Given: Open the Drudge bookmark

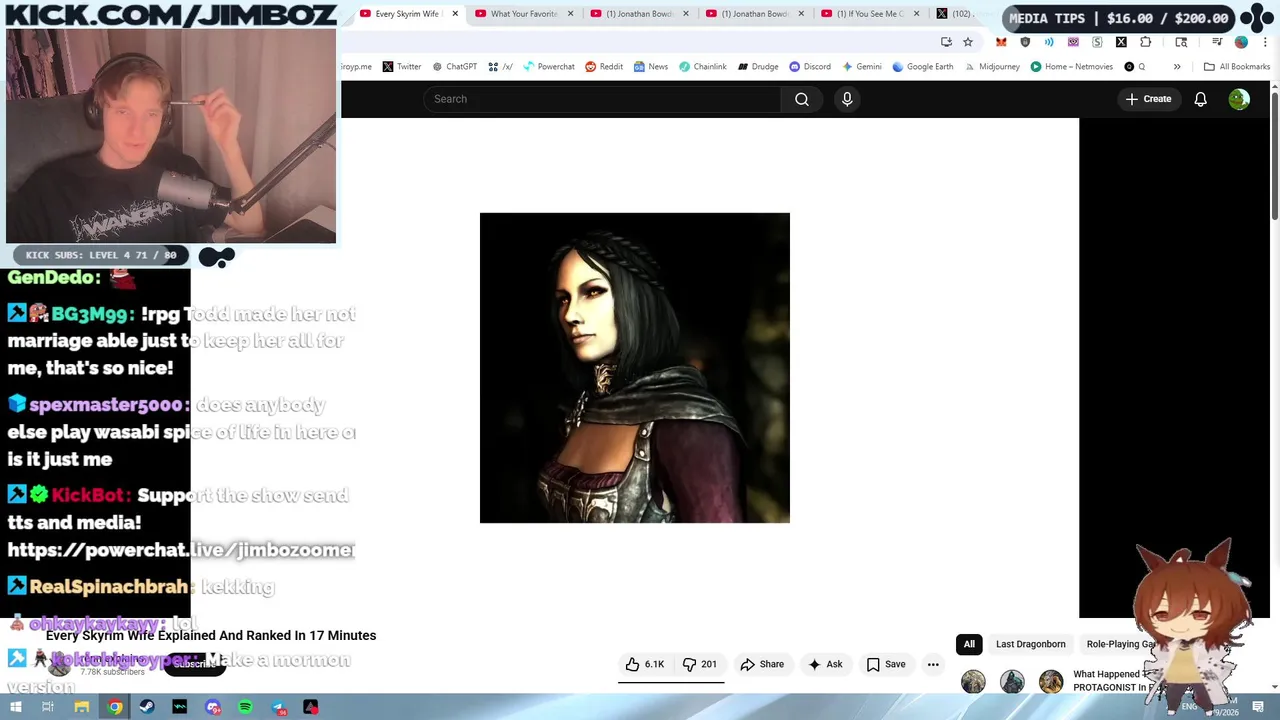Looking at the screenshot, I should click(758, 67).
